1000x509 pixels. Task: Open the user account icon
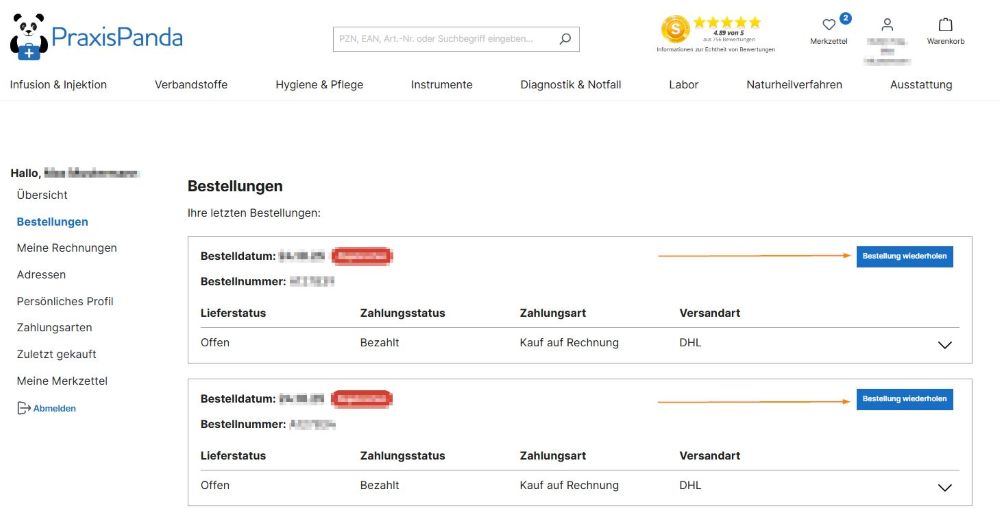coord(886,25)
